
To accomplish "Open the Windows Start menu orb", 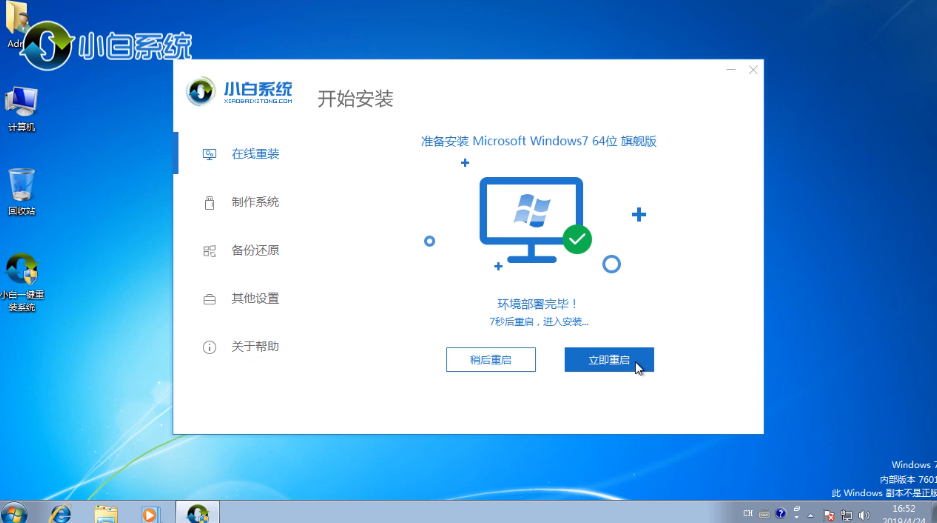I will click(14, 513).
